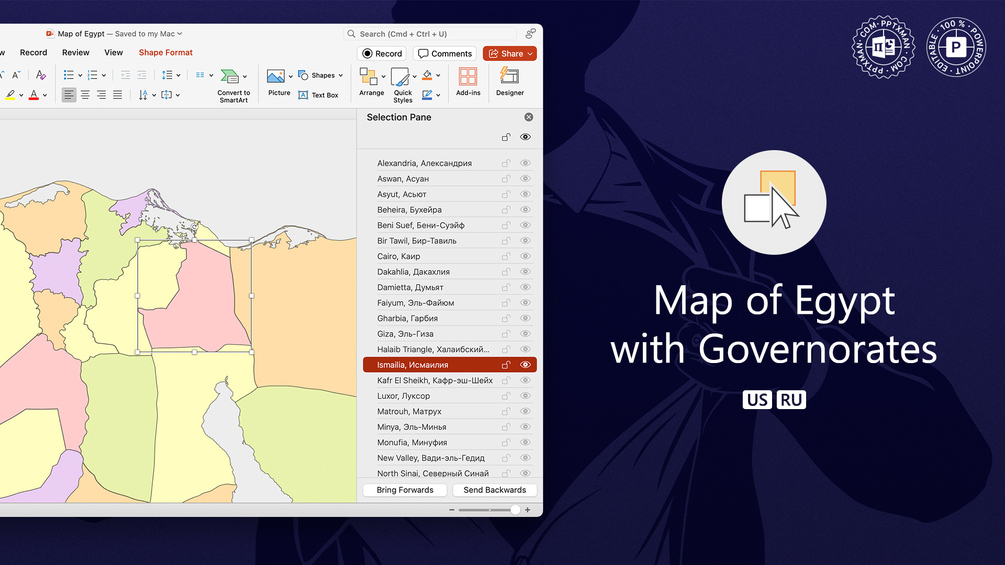The height and width of the screenshot is (565, 1005).
Task: Increase the list indent level
Action: 142,75
